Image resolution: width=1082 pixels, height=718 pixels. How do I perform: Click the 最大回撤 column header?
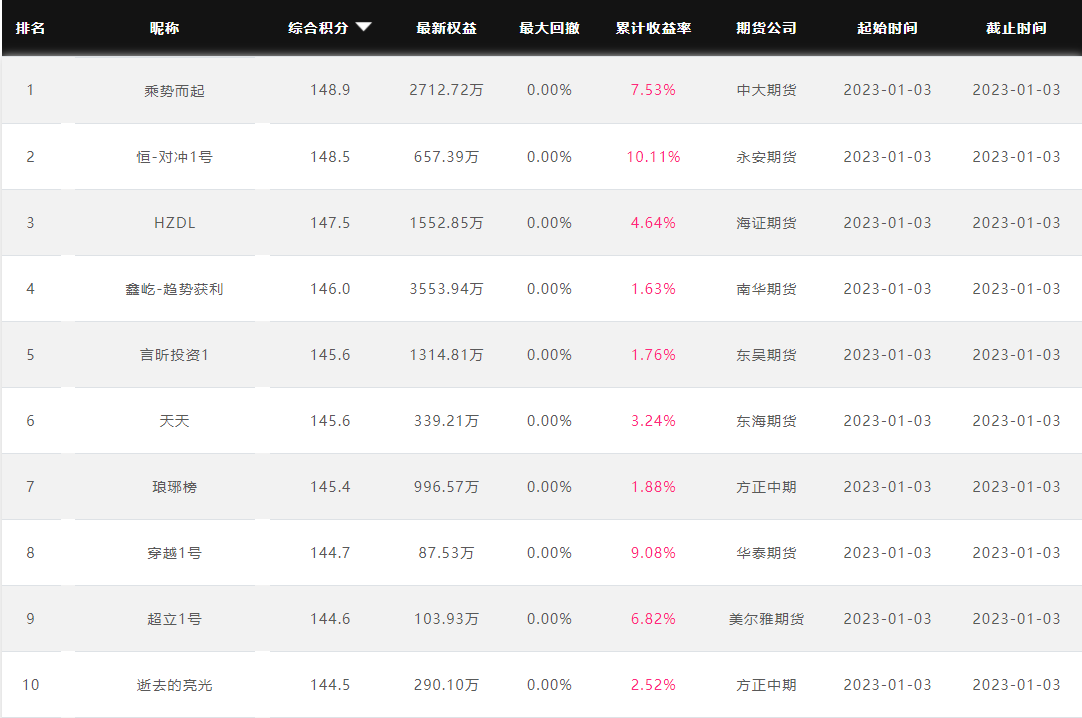(x=549, y=28)
